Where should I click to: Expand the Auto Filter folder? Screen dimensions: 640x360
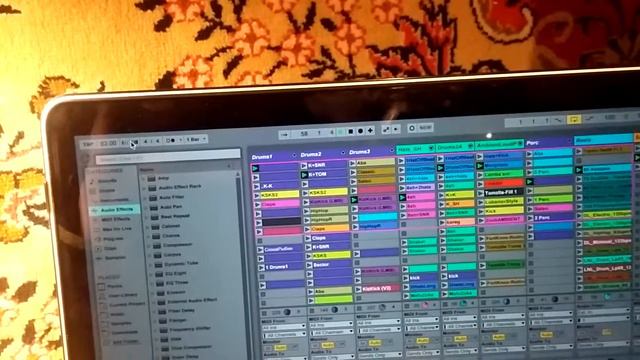click(x=145, y=198)
